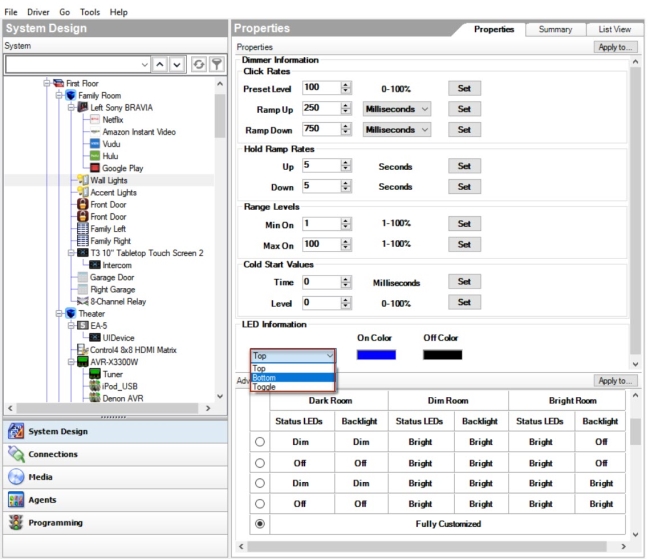The height and width of the screenshot is (559, 650).
Task: Click Set for Ramp Up
Action: click(464, 109)
